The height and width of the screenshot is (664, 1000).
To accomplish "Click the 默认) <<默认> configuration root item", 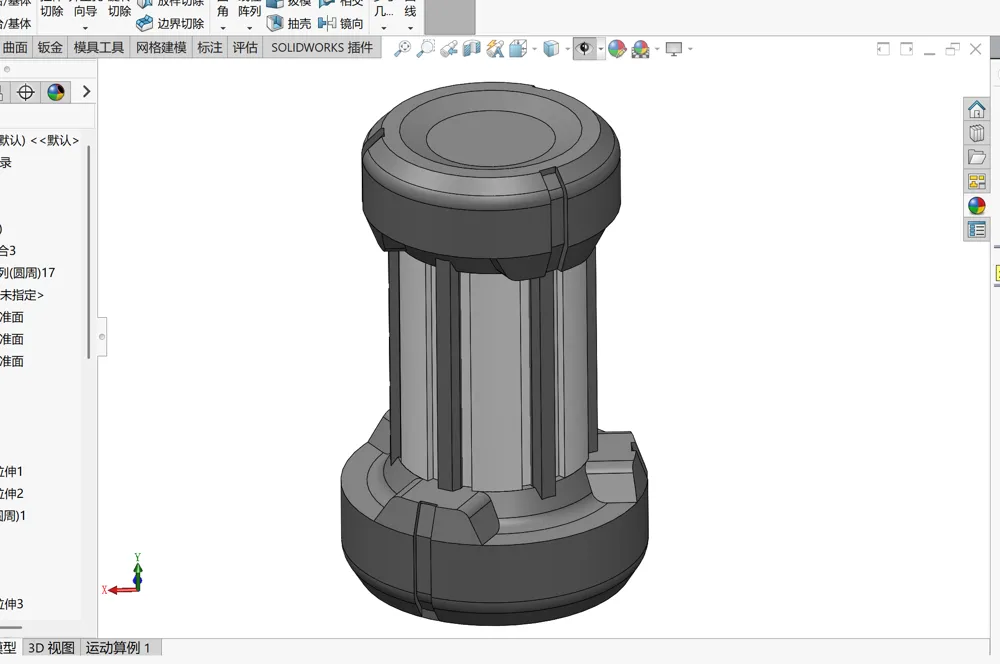I will [39, 140].
